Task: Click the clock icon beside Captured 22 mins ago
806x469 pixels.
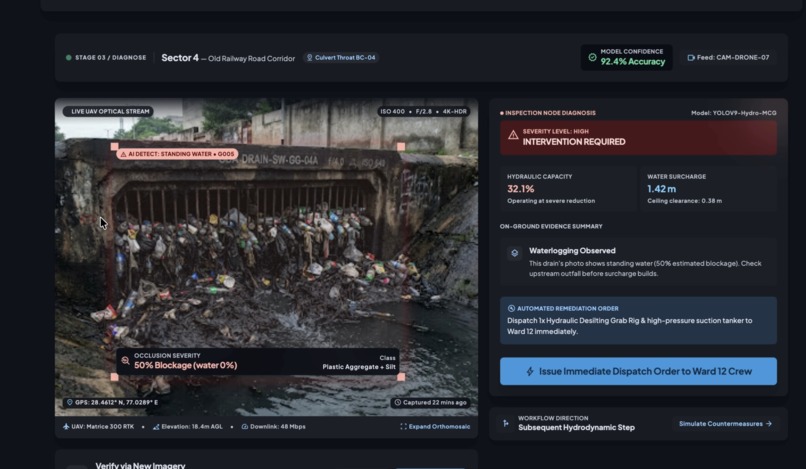Action: tap(398, 402)
